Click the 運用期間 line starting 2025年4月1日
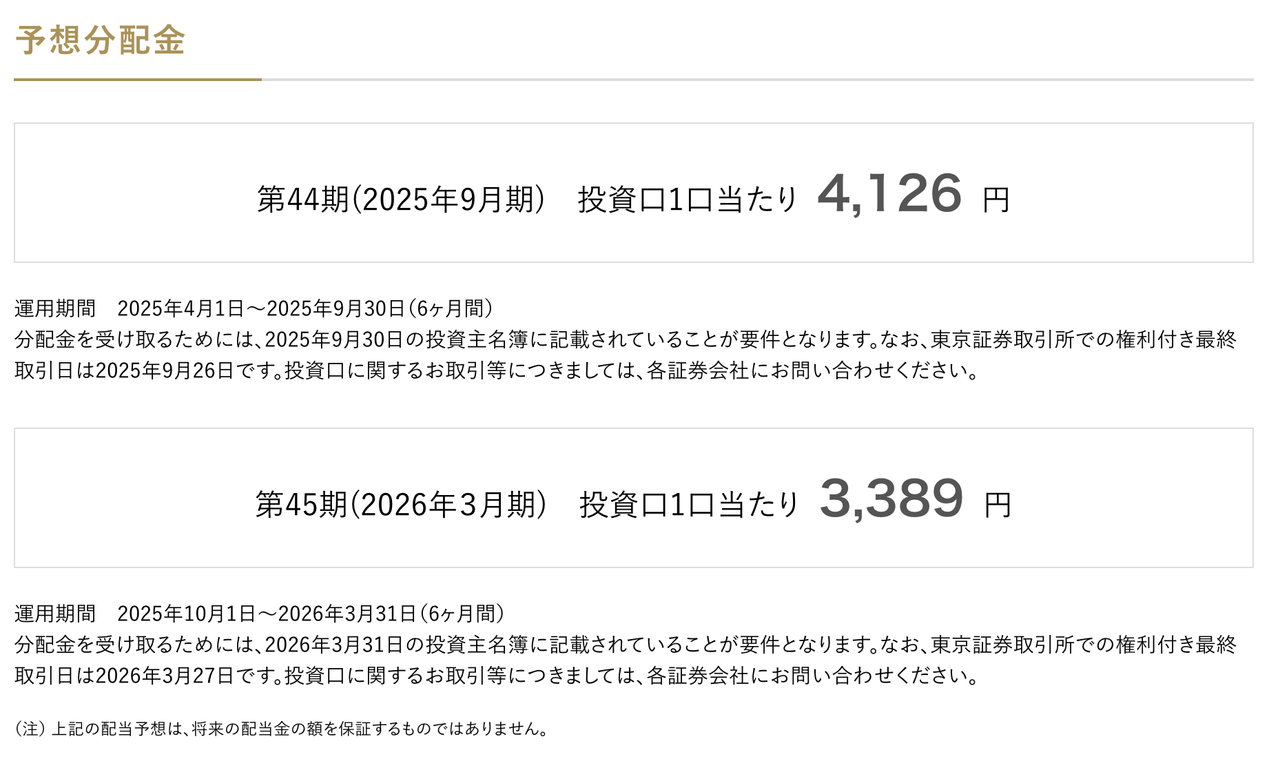 click(x=254, y=307)
